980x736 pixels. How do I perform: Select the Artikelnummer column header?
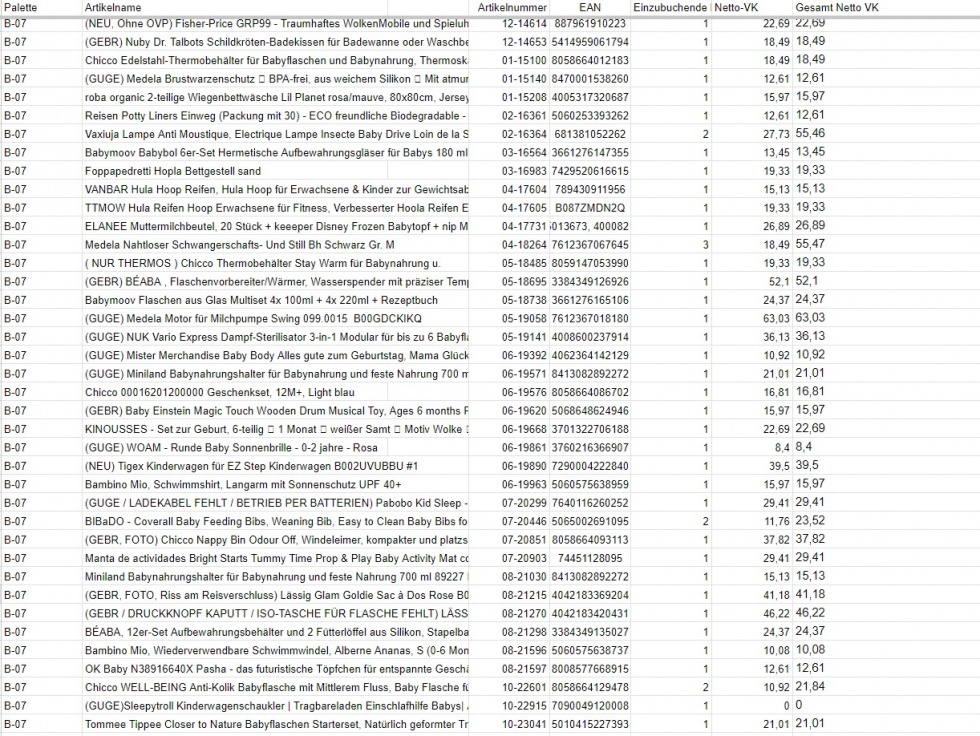[509, 7]
